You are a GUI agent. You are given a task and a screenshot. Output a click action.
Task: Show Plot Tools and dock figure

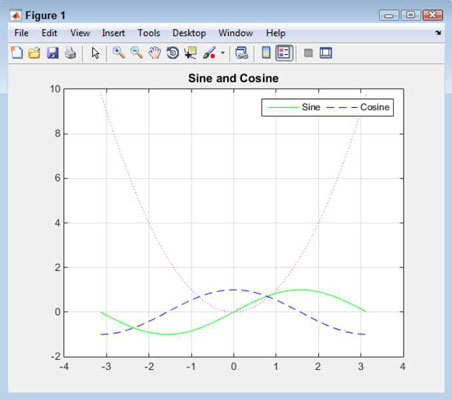point(326,53)
